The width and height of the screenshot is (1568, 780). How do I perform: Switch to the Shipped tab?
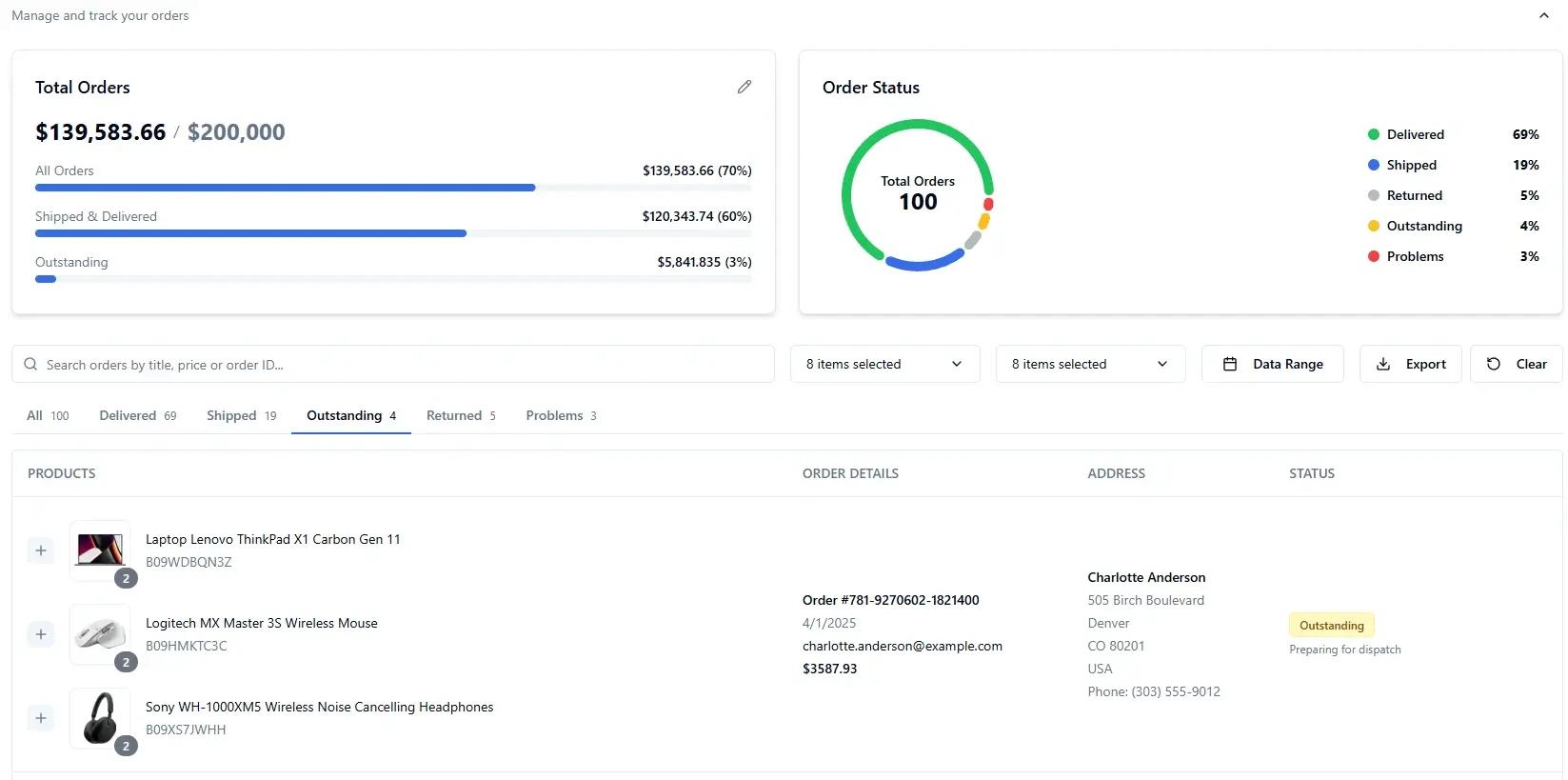pyautogui.click(x=241, y=415)
